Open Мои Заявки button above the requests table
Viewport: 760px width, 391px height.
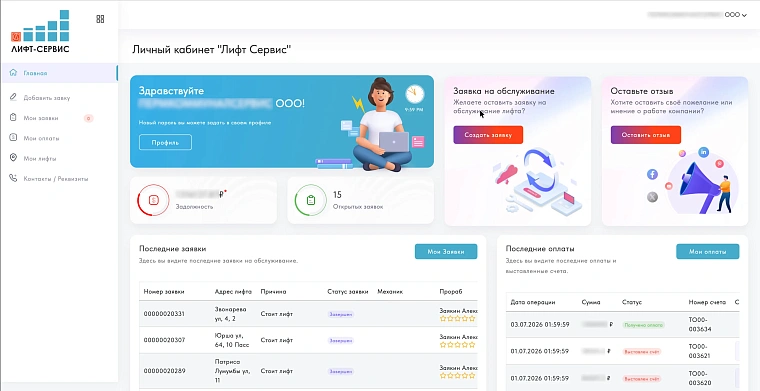tap(446, 251)
